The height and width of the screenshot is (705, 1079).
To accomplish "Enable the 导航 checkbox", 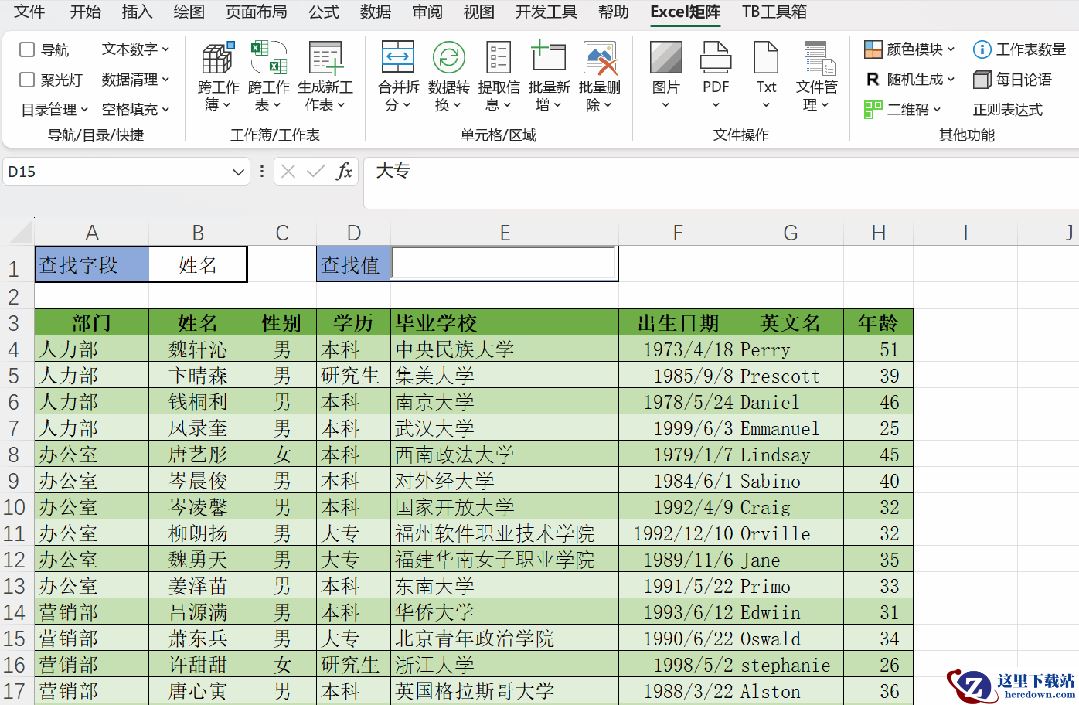I will pyautogui.click(x=27, y=50).
